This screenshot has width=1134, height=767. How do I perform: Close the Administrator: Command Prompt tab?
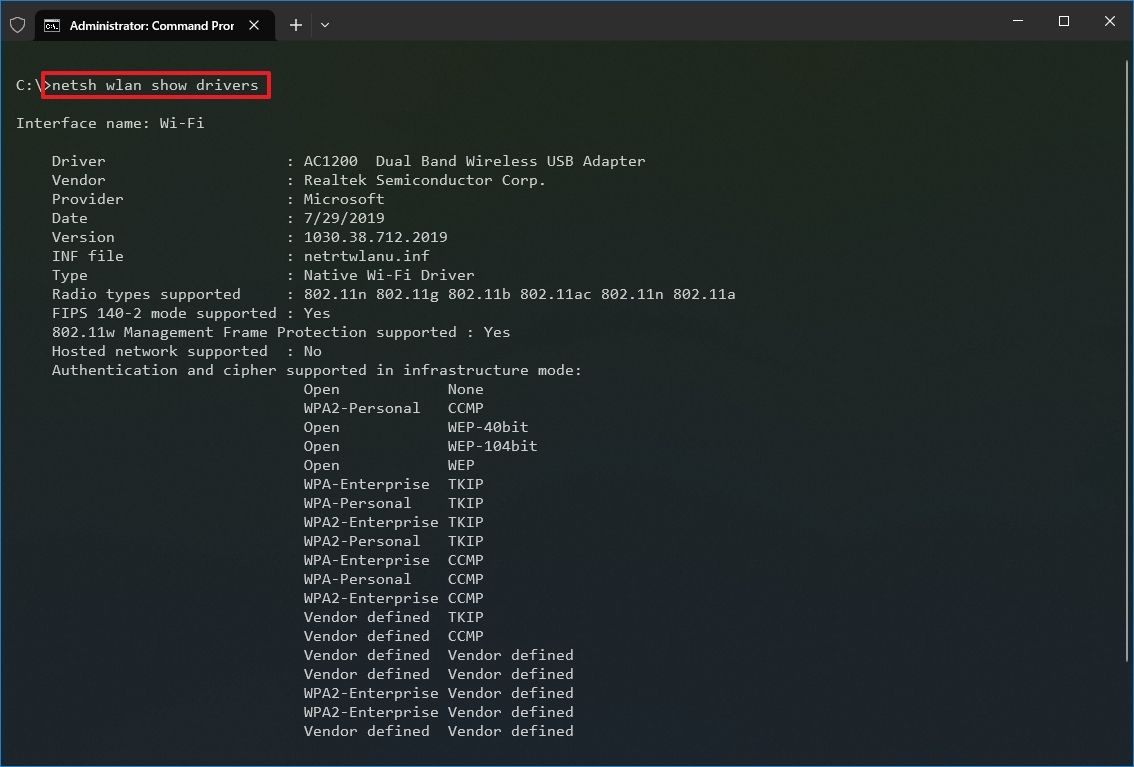point(253,25)
